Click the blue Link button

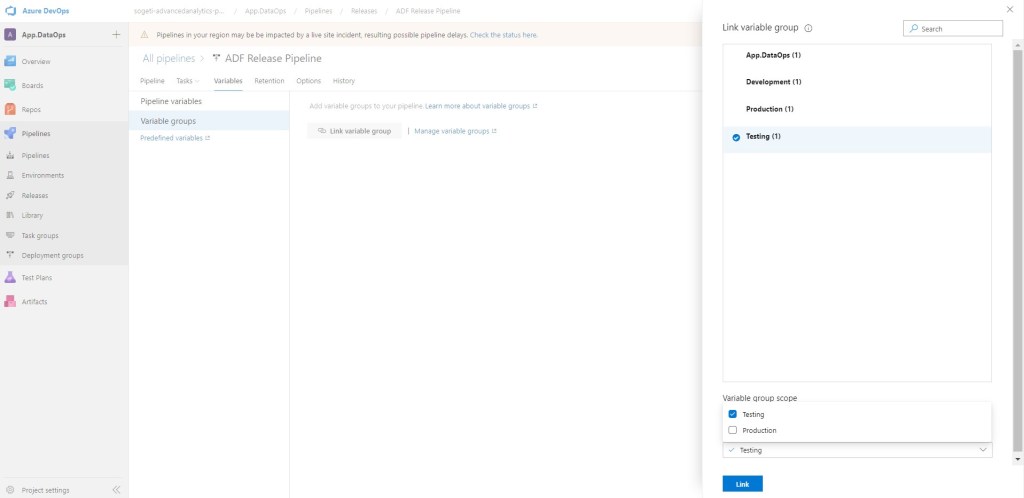(x=742, y=484)
